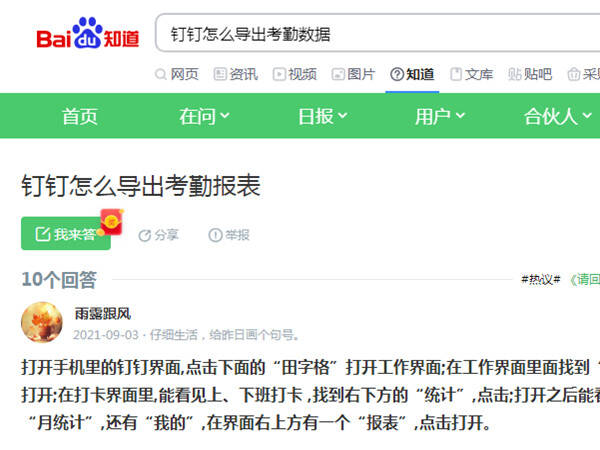
Task: Click the search input field
Action: tap(377, 33)
